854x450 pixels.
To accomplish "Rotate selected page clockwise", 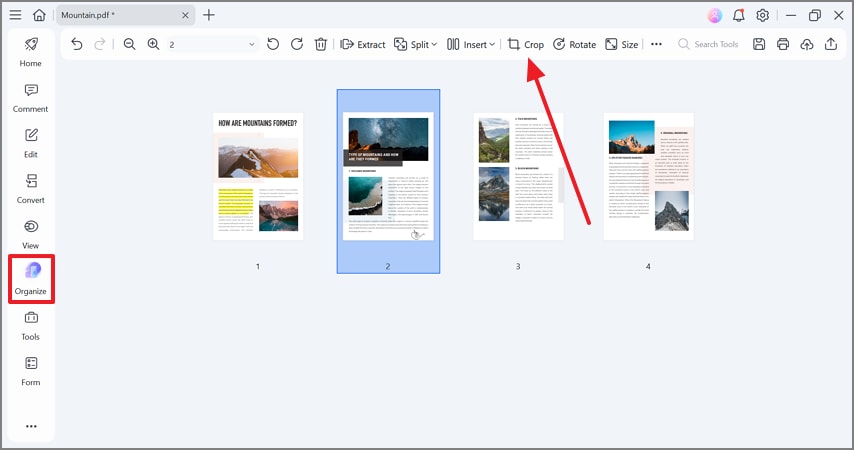I will pos(297,44).
